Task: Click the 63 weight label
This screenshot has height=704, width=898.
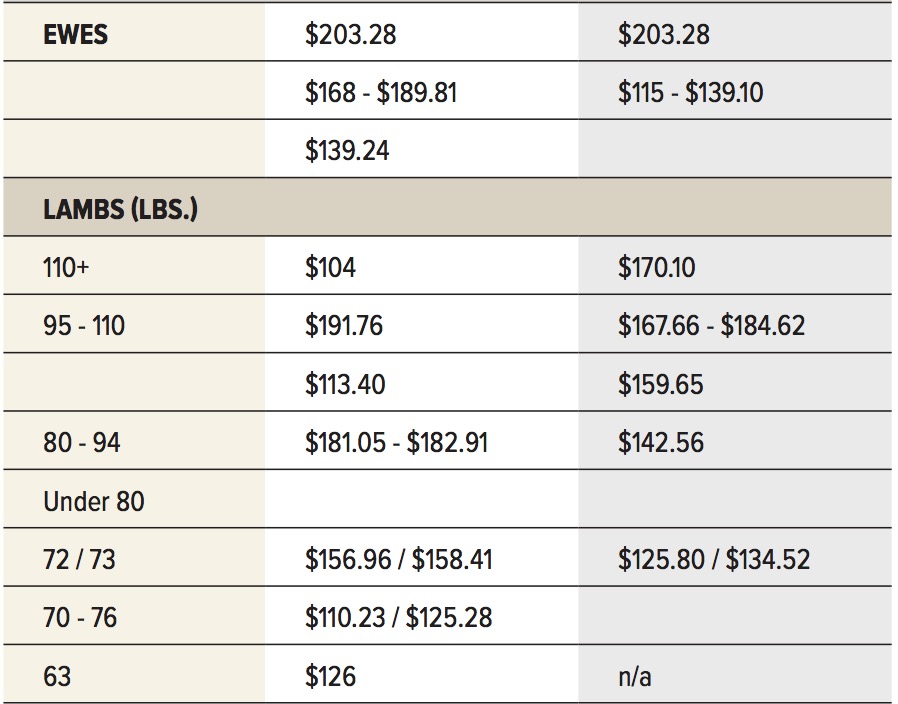Action: tap(57, 677)
